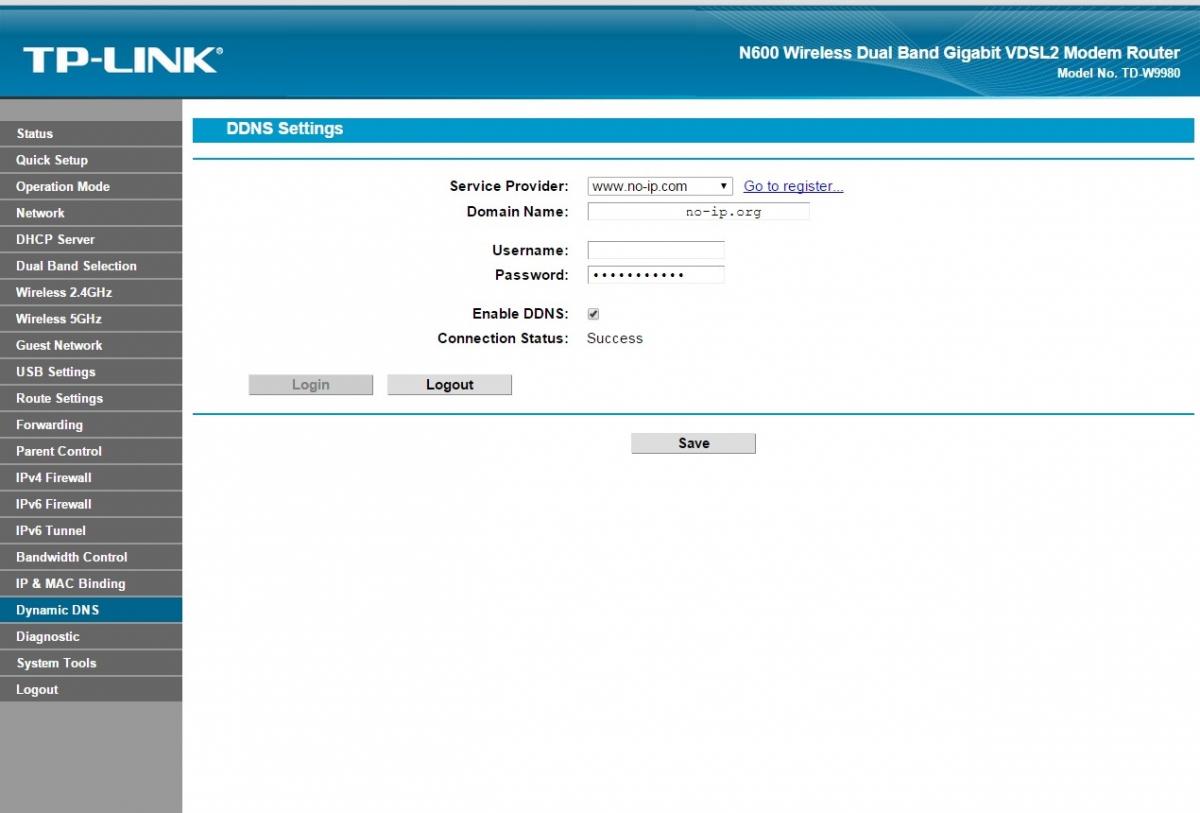Open Bandwidth Control page
The image size is (1200, 813).
coord(91,557)
